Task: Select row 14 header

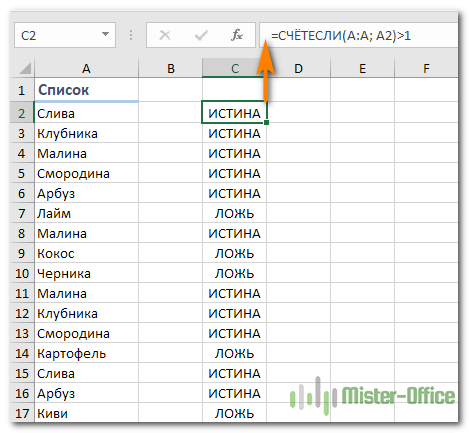Action: [22, 353]
